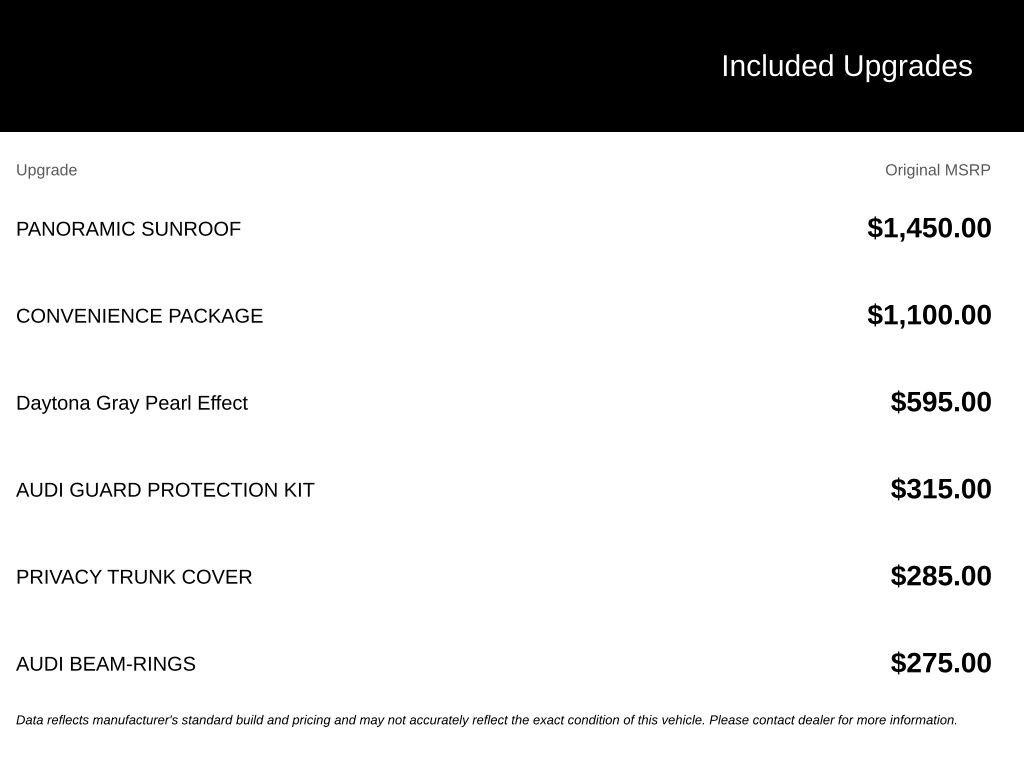Click the $1,100.00 convenience package price
This screenshot has width=1024, height=768.
pos(929,315)
